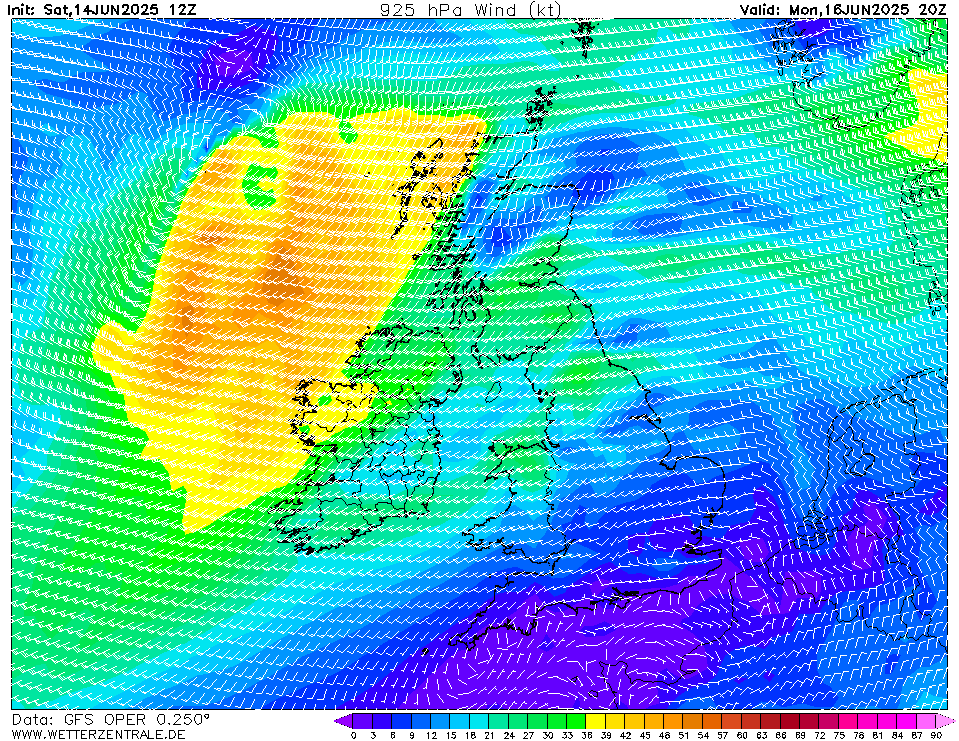Viewport: 959px width, 741px height.
Task: Click the 'Data: GFS OPER 0.250°' text
Action: (111, 719)
